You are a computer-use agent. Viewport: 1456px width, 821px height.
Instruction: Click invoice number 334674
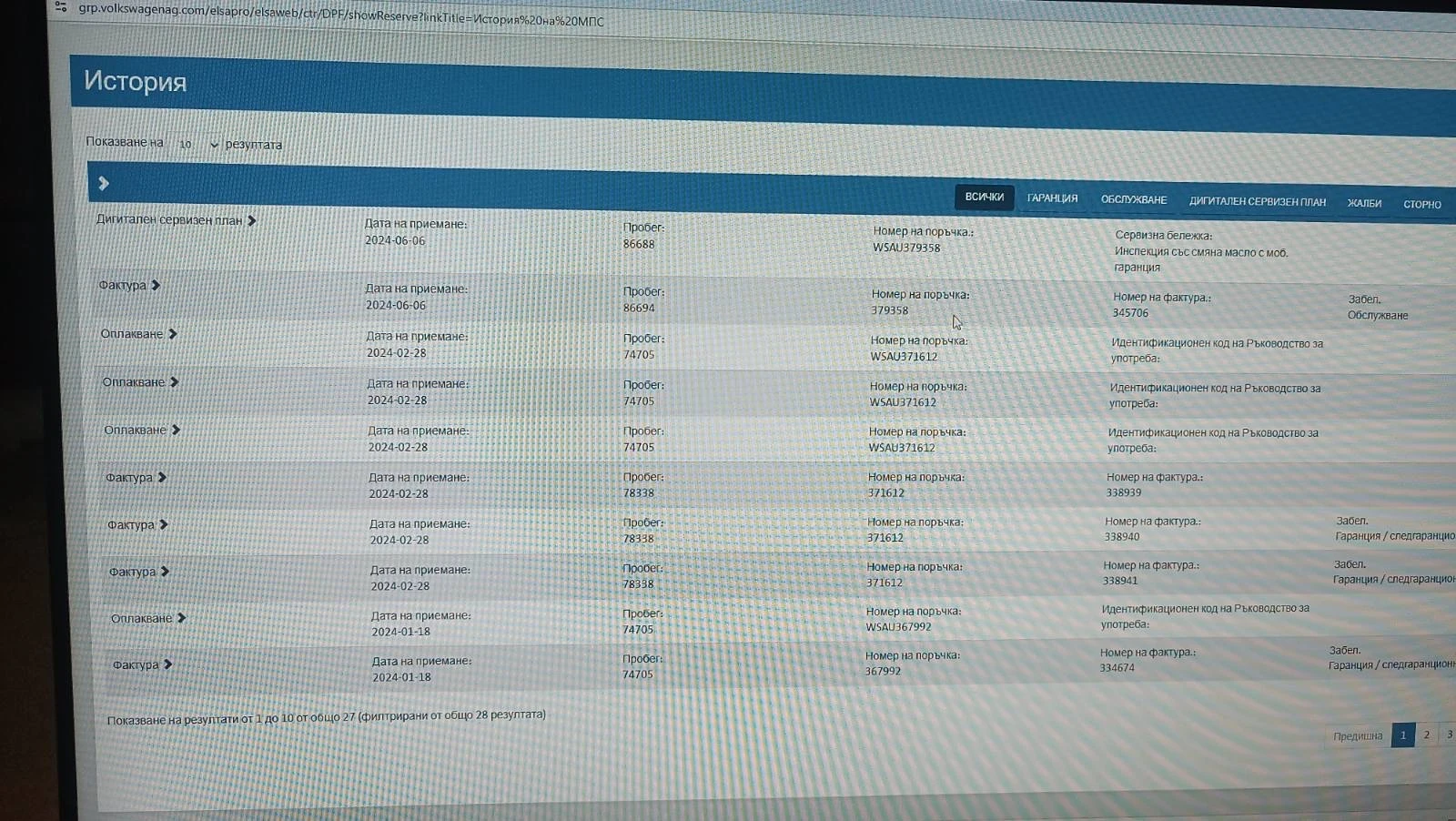click(x=1117, y=668)
